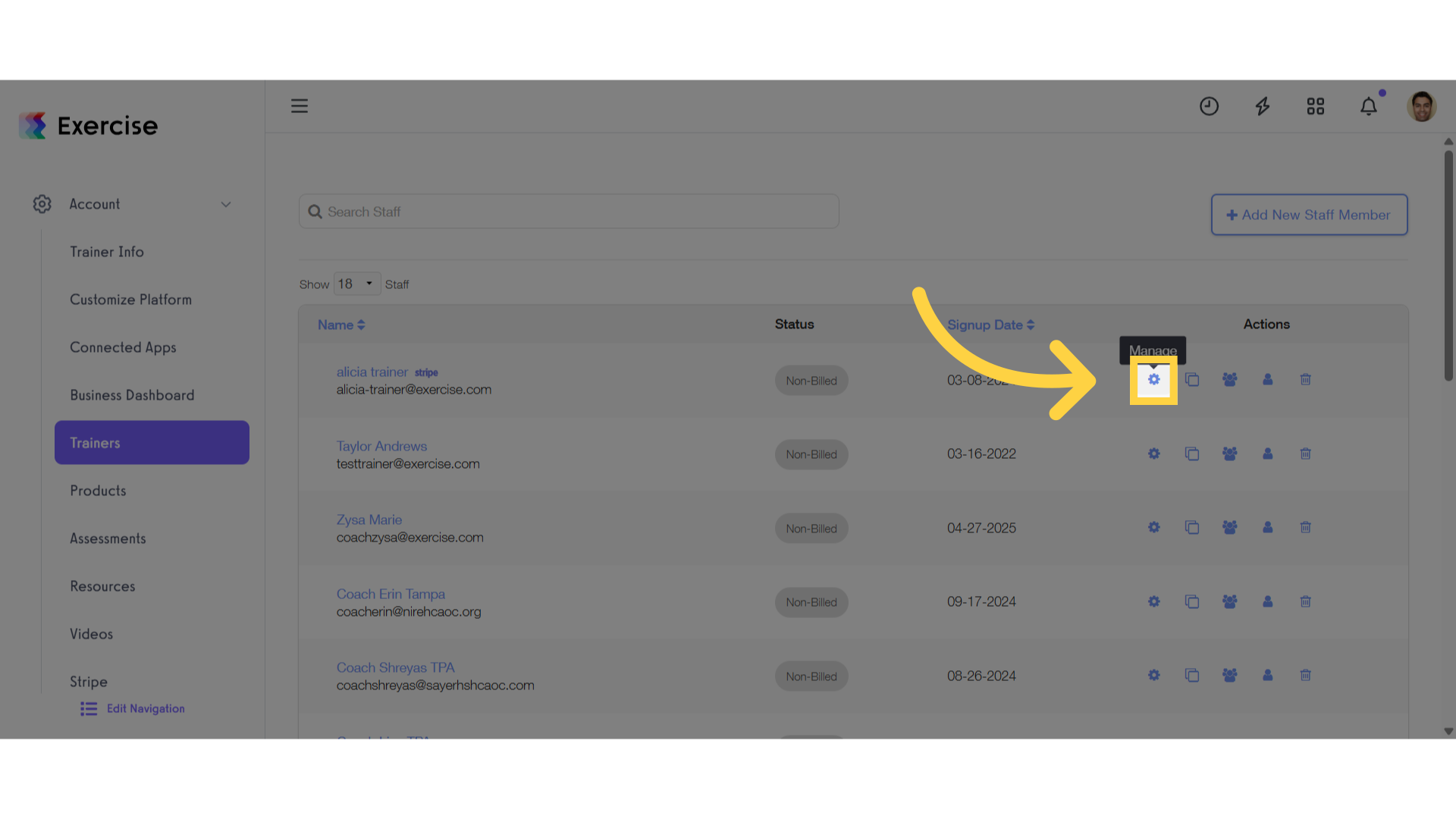Go to Connected Apps
The image size is (1456, 819).
tap(123, 347)
